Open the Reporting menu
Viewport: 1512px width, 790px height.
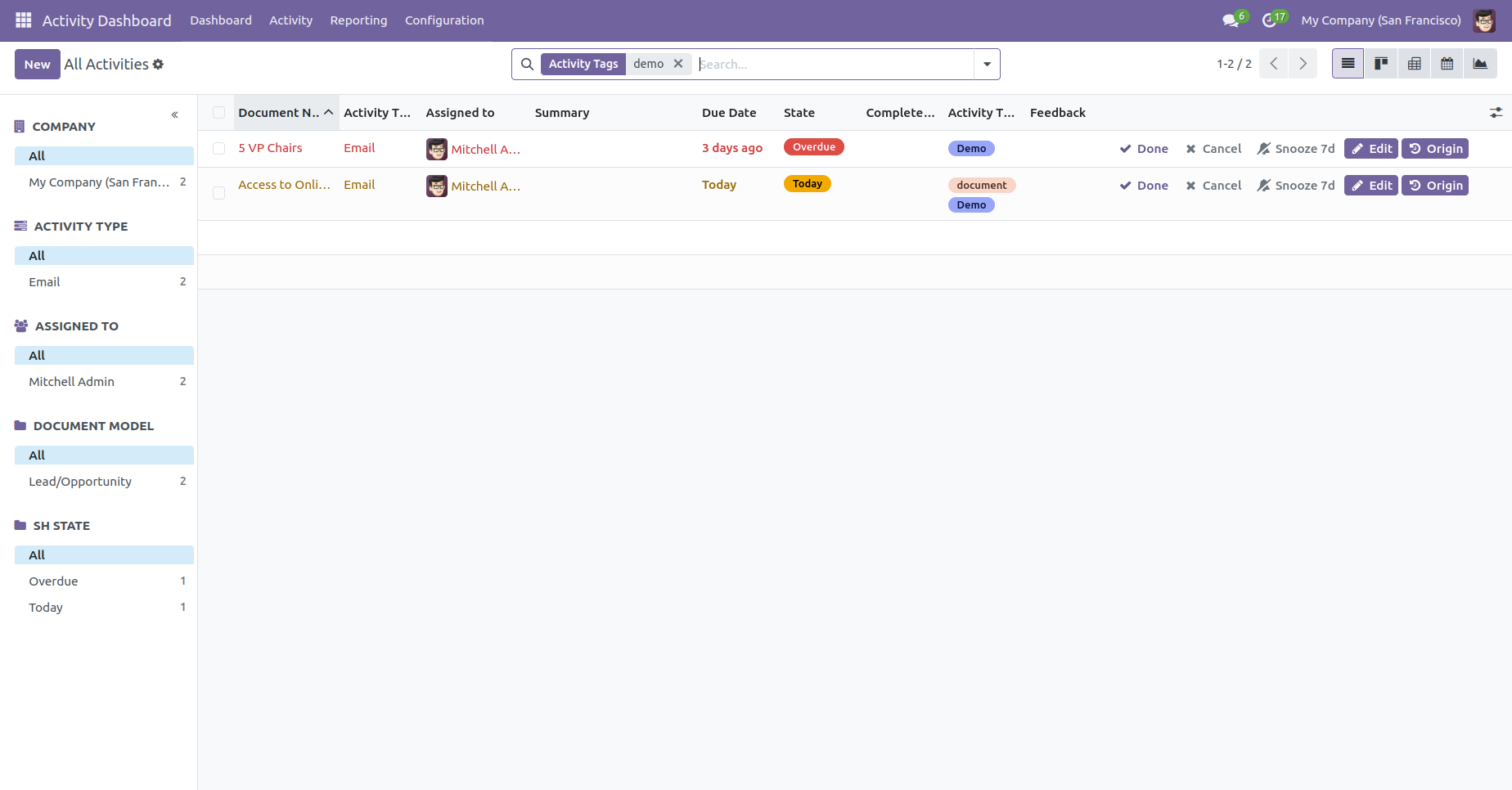pos(359,20)
